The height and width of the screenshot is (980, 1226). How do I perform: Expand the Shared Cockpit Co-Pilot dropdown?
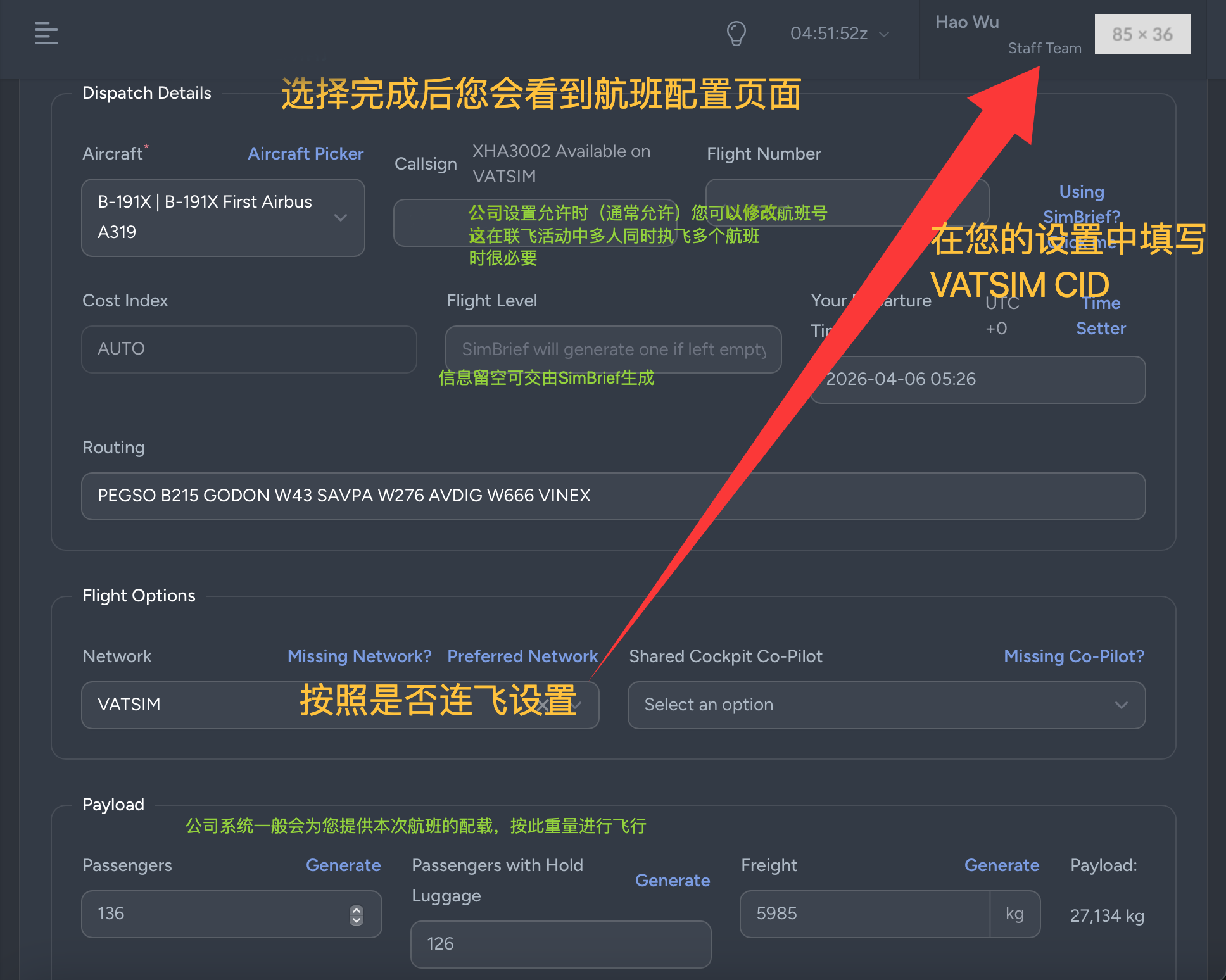pos(886,705)
